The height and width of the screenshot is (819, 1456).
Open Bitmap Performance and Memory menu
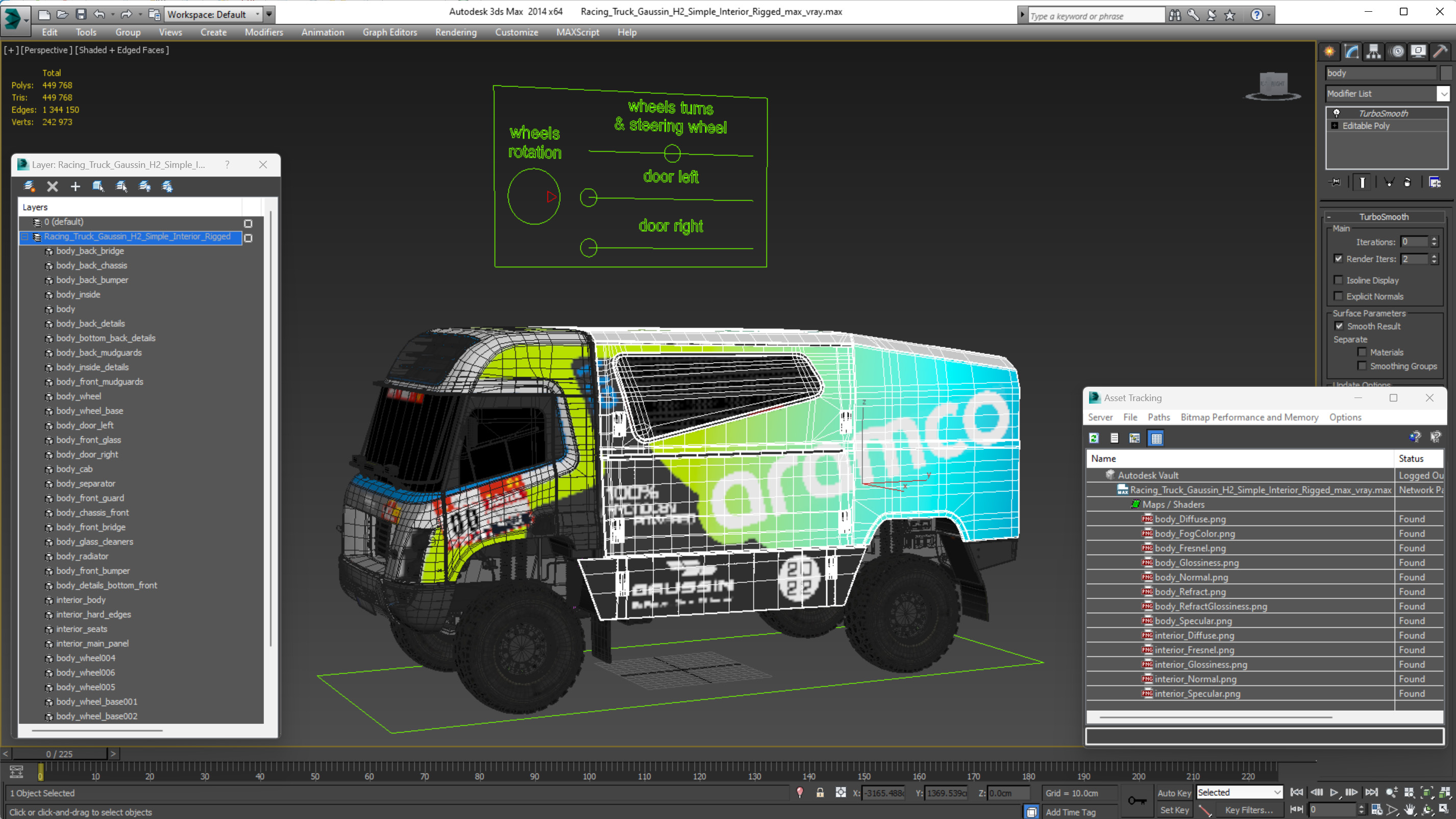pos(1249,417)
